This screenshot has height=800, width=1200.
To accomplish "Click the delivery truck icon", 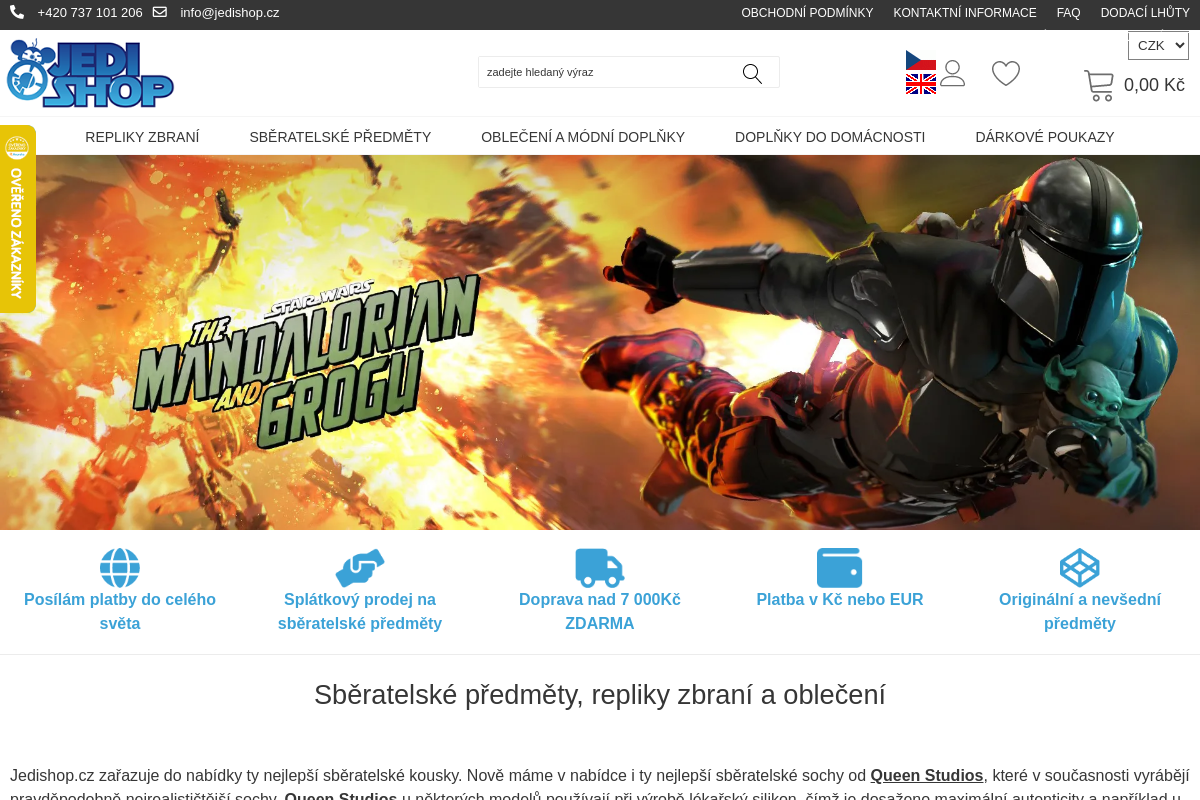I will point(600,568).
